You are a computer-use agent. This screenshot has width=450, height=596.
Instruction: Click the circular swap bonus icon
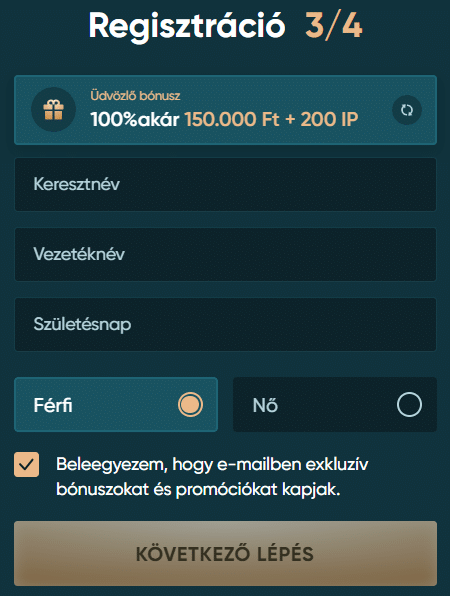pos(407,110)
